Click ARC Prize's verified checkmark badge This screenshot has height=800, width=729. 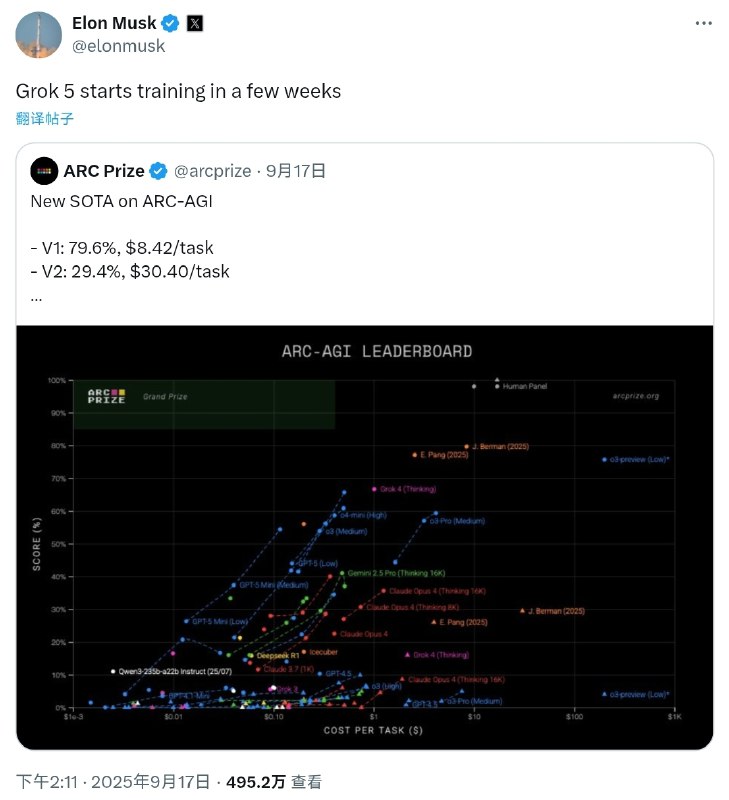click(158, 171)
